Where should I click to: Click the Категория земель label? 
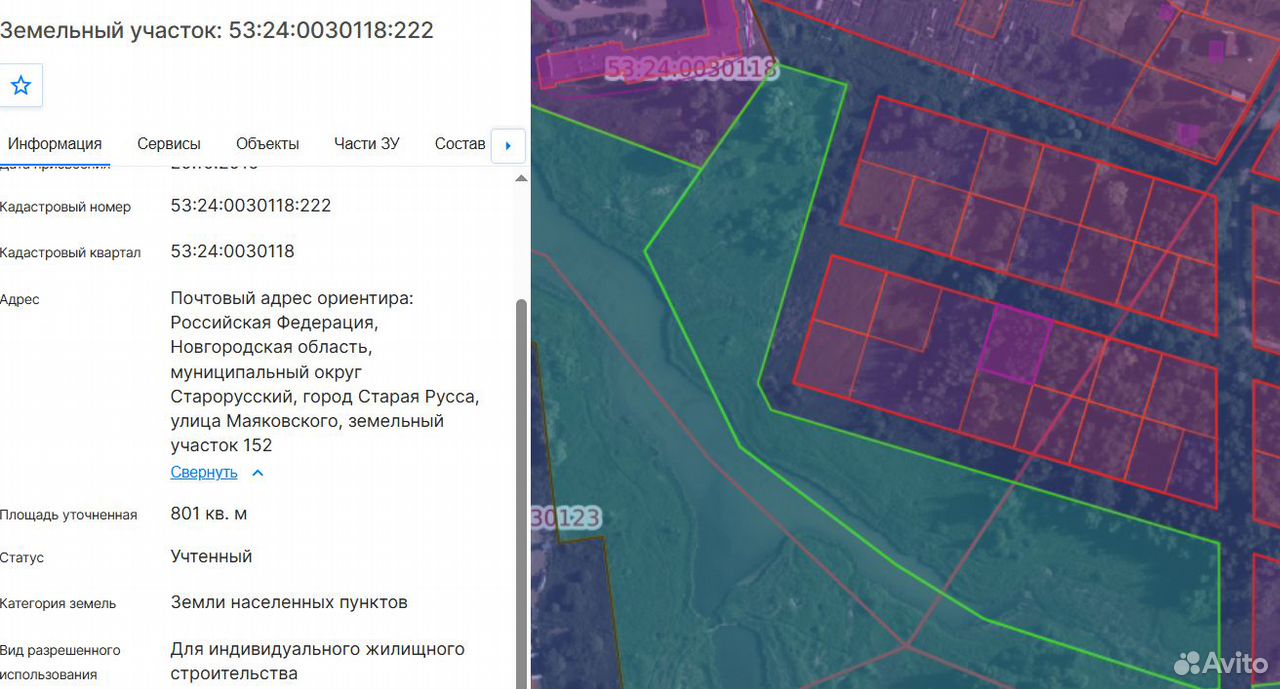(58, 603)
